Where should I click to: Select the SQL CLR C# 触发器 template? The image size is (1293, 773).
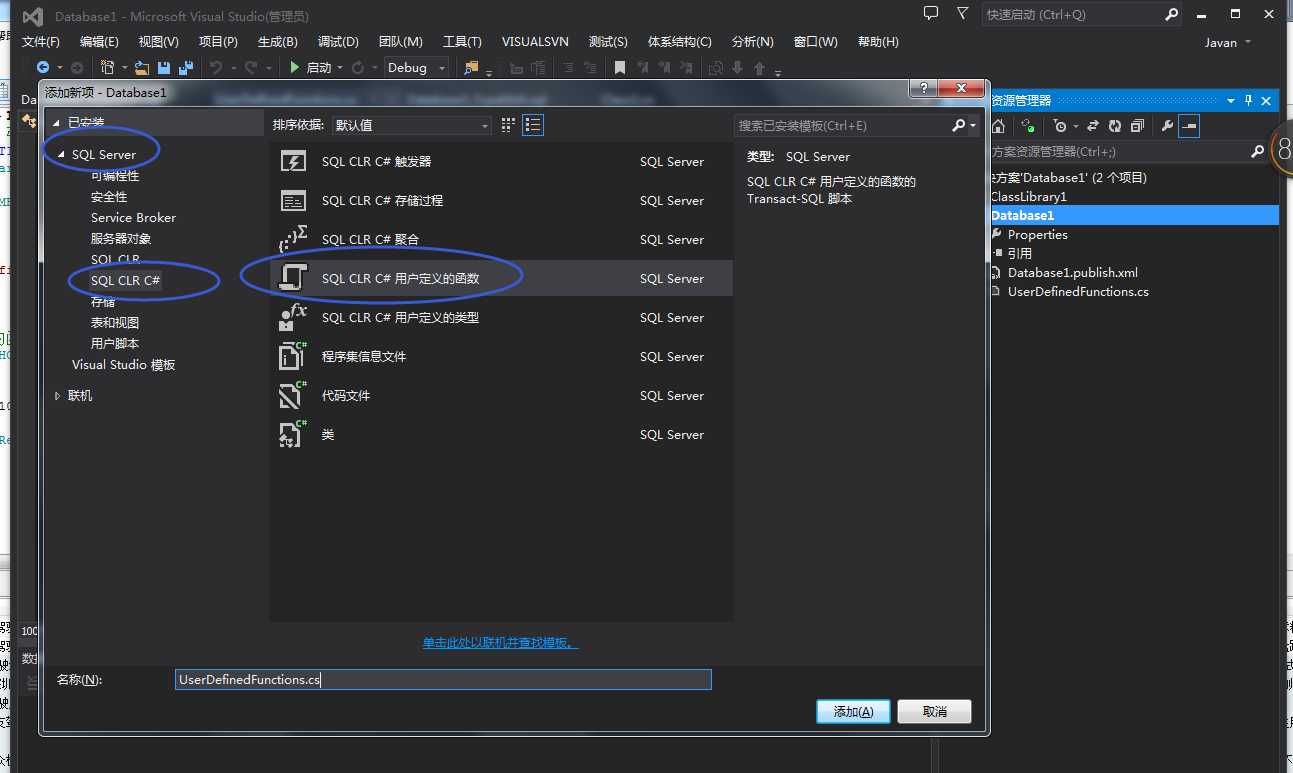[501, 162]
